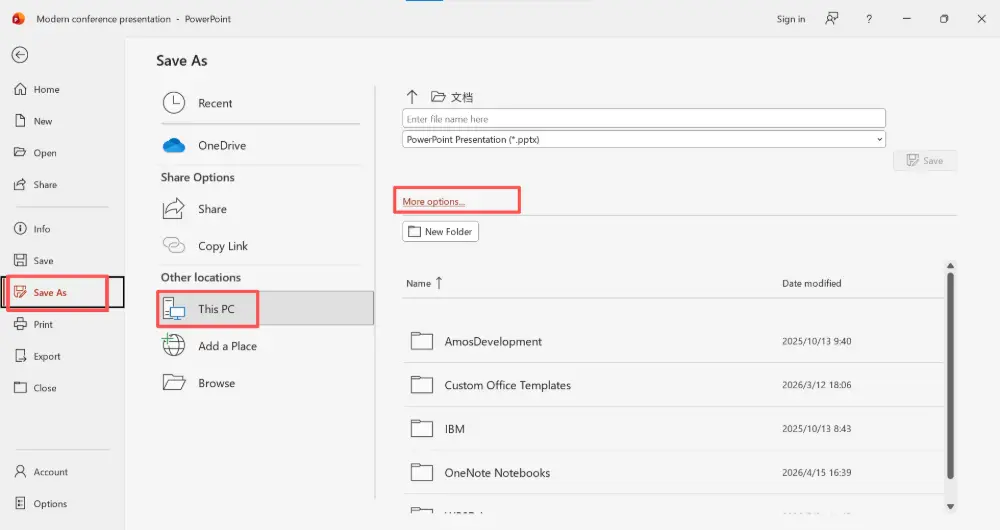Click the Copy Link chain icon

(173, 245)
